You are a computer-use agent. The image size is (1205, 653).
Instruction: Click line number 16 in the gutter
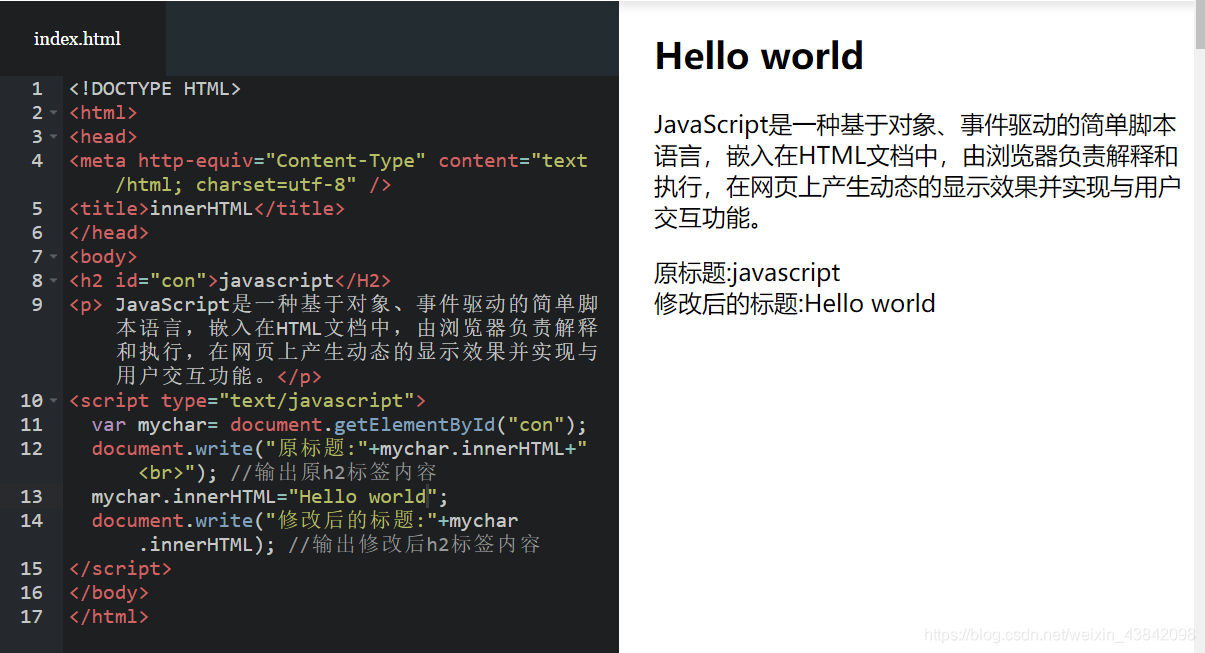click(32, 593)
